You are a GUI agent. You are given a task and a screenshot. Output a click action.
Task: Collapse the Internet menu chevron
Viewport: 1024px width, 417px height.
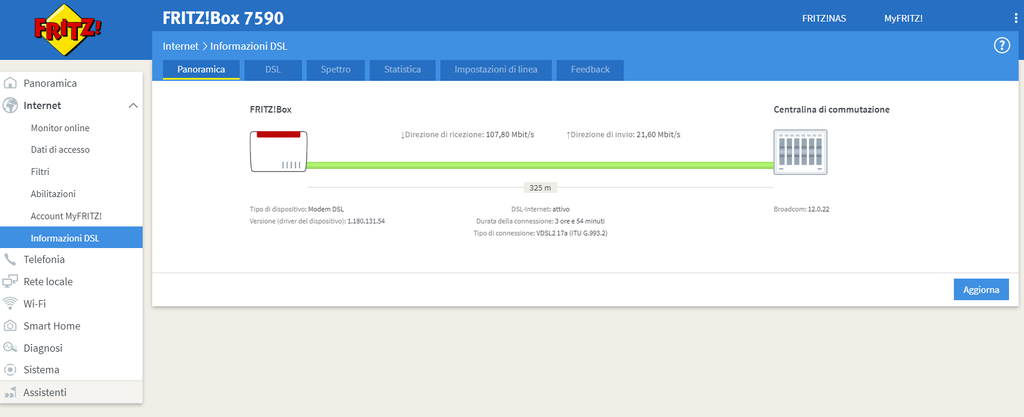133,105
